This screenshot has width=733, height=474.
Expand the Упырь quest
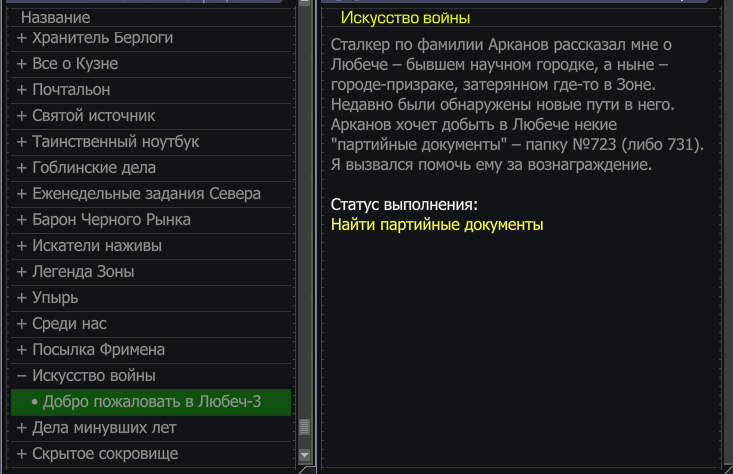point(22,298)
